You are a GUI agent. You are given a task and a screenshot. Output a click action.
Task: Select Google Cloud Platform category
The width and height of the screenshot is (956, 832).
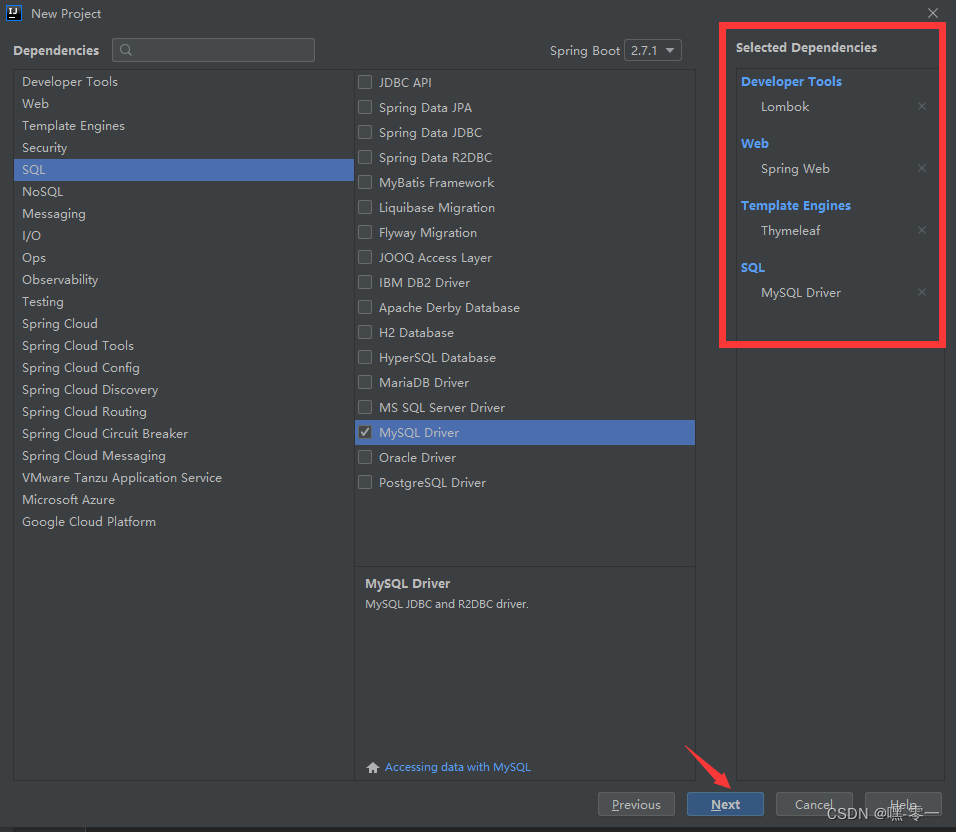tap(184, 522)
